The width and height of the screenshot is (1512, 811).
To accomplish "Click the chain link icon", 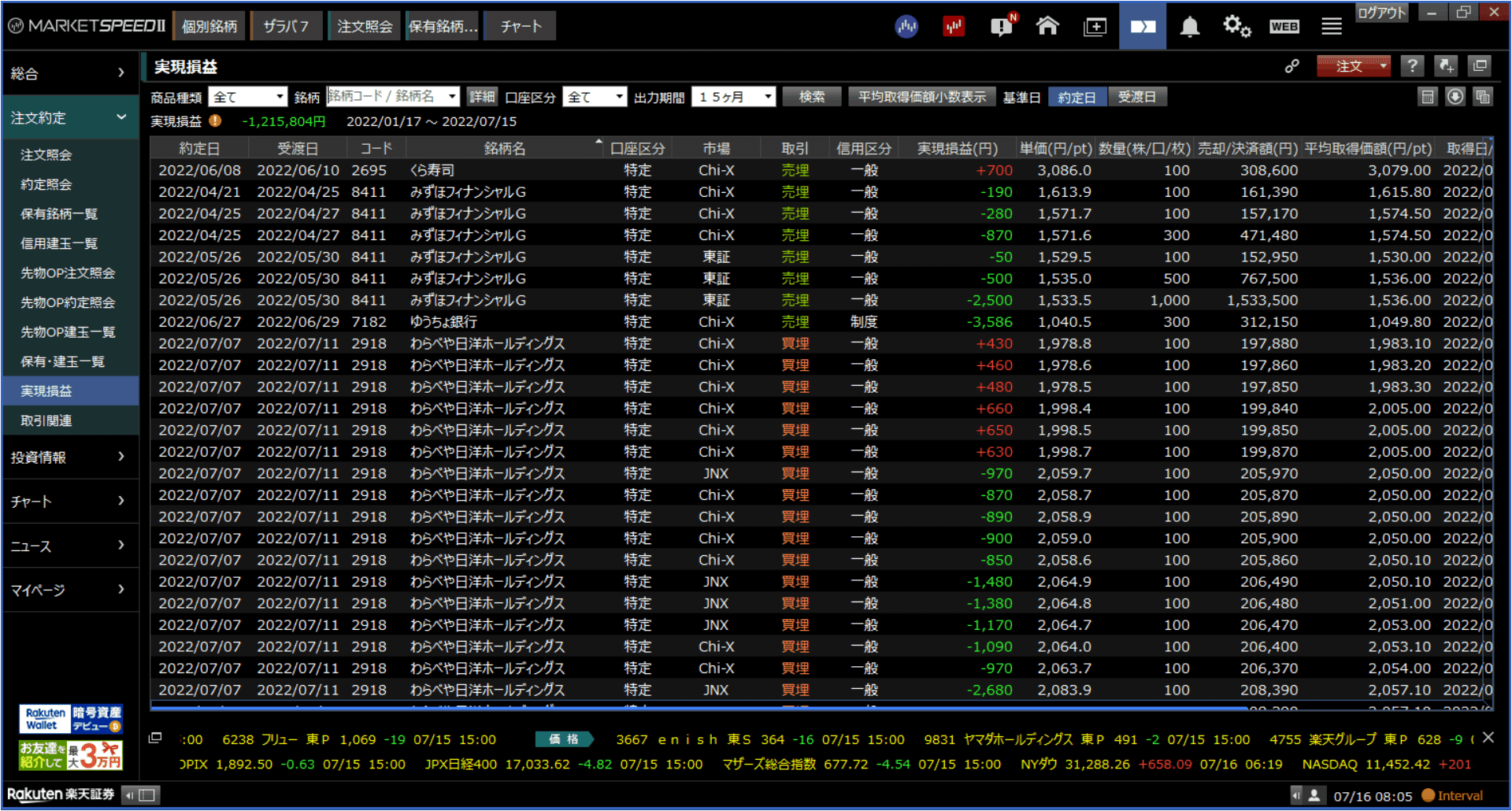I will click(1292, 66).
